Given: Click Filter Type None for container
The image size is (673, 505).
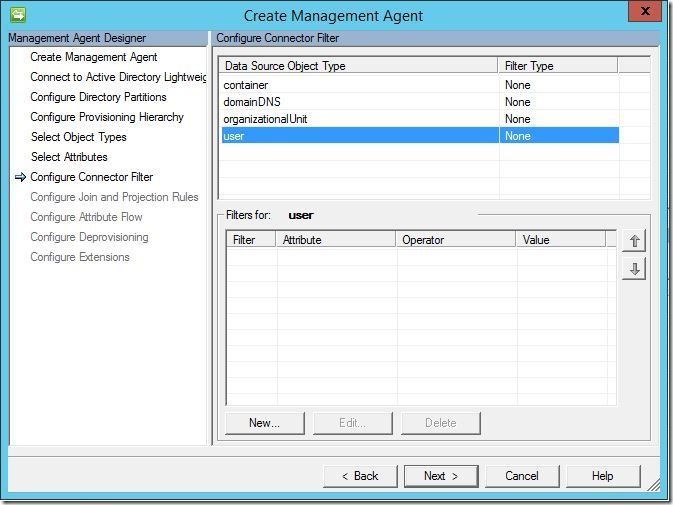Looking at the screenshot, I should pyautogui.click(x=518, y=85).
